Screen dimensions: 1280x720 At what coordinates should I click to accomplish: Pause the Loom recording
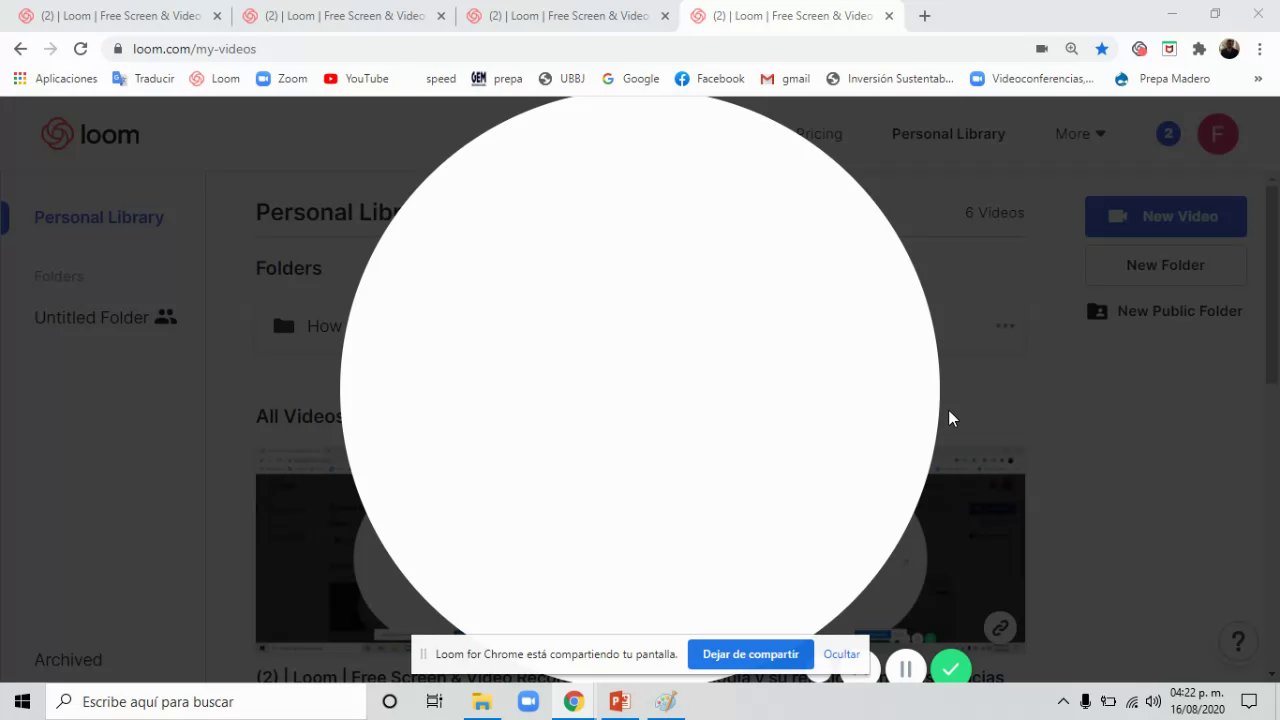click(905, 669)
